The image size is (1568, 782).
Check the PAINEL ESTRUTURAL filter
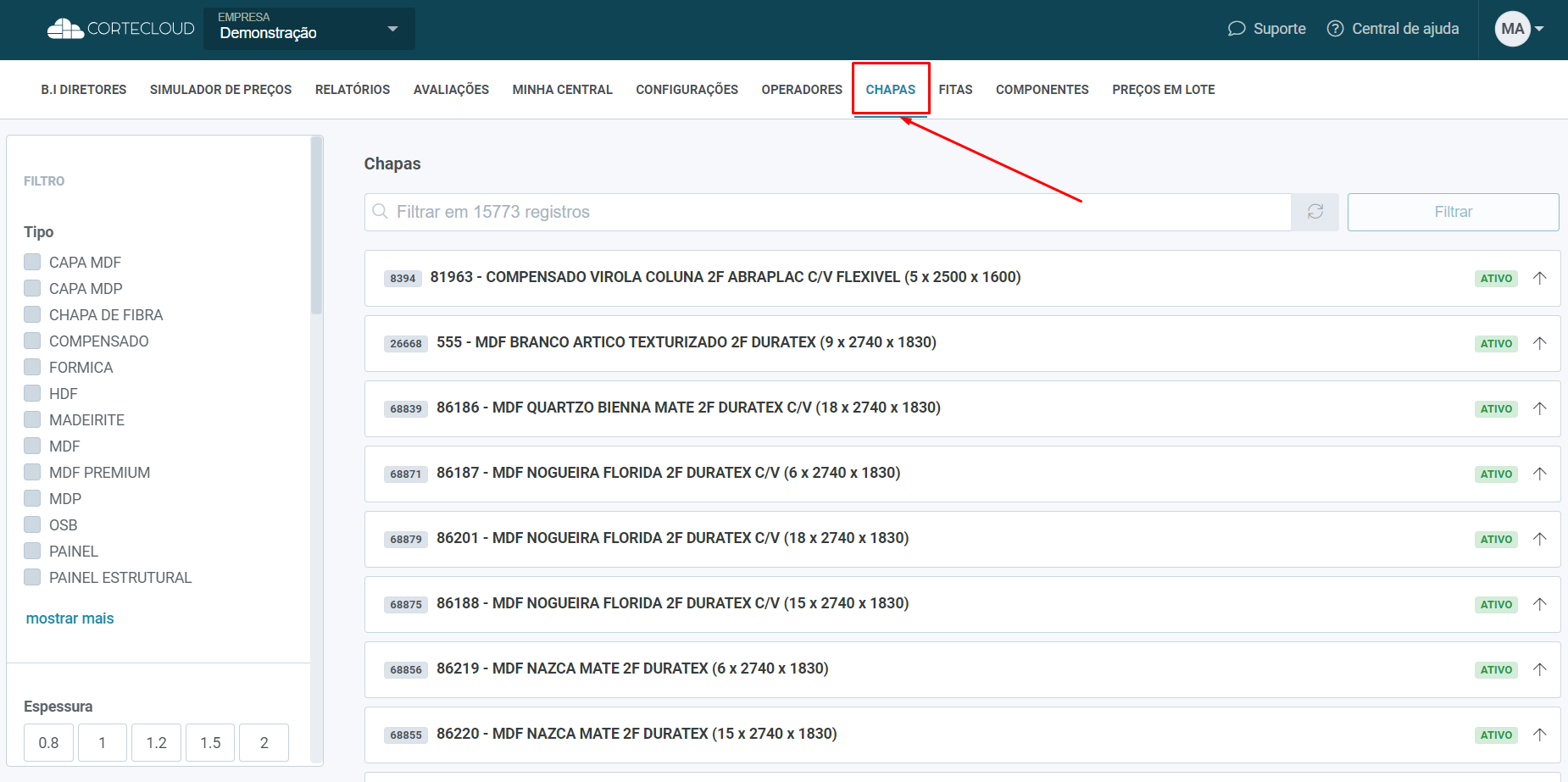pos(32,577)
